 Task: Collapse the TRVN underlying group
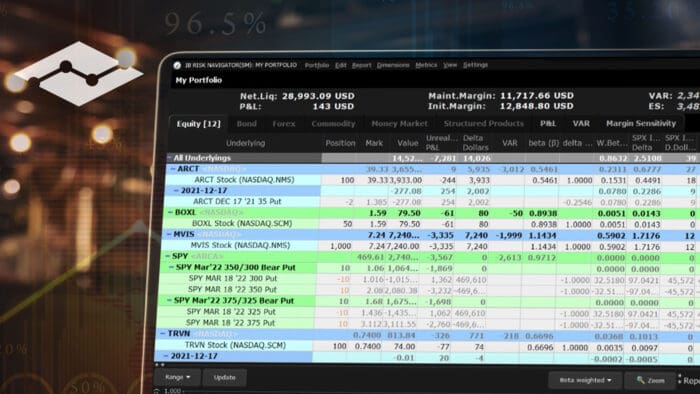(x=163, y=334)
